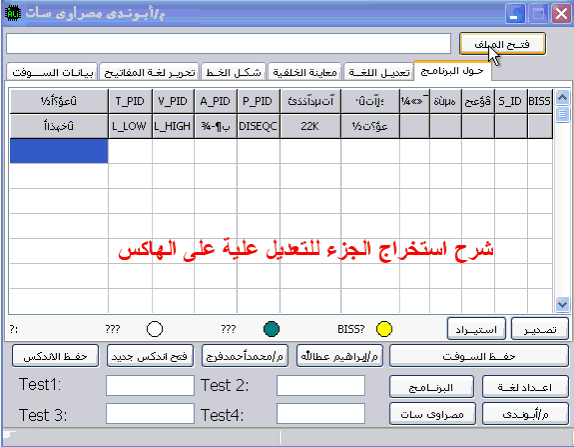The width and height of the screenshot is (574, 447).
Task: Switch to the بيانات السوفت tab
Action: (x=52, y=72)
